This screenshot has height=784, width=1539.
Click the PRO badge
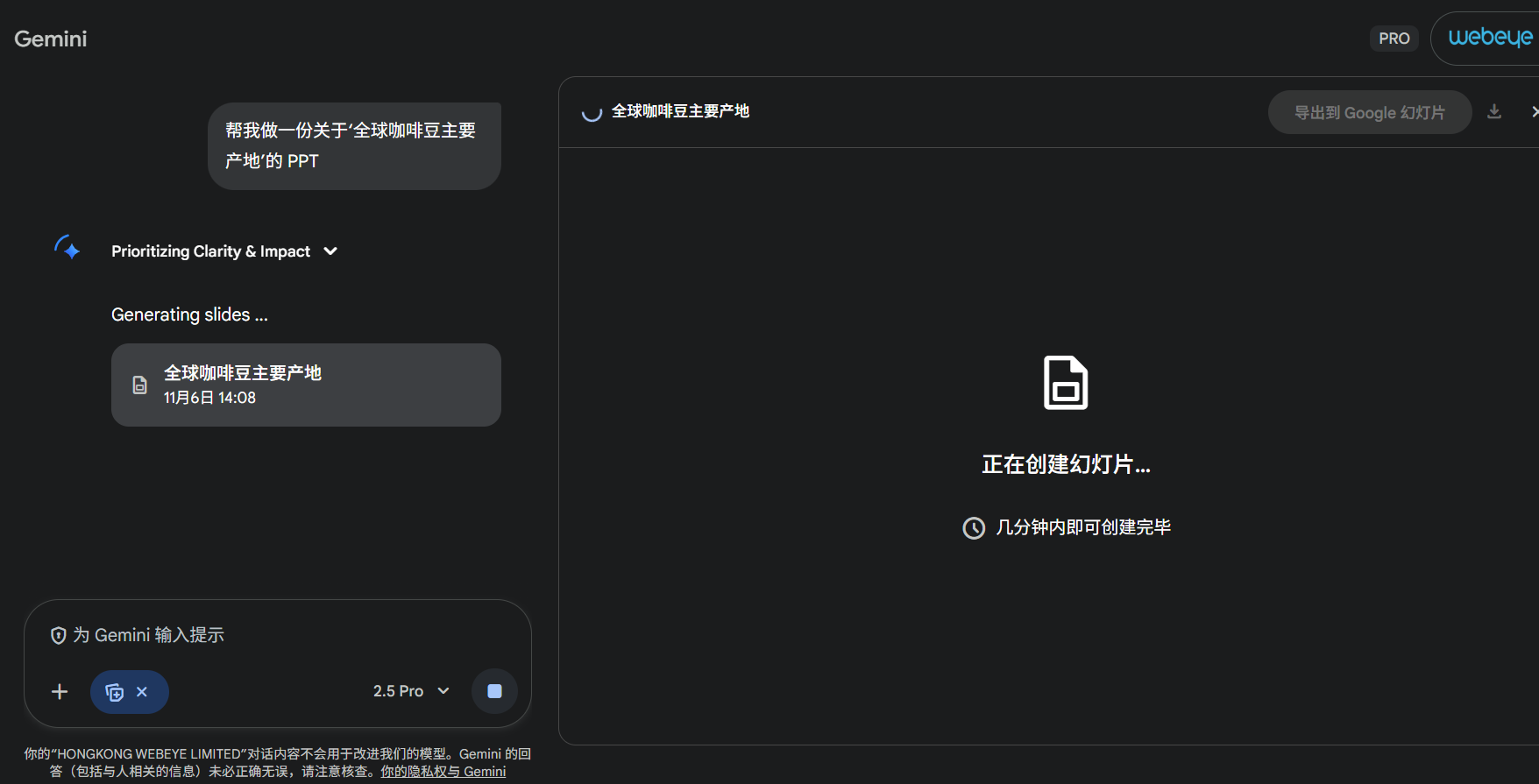(x=1394, y=39)
